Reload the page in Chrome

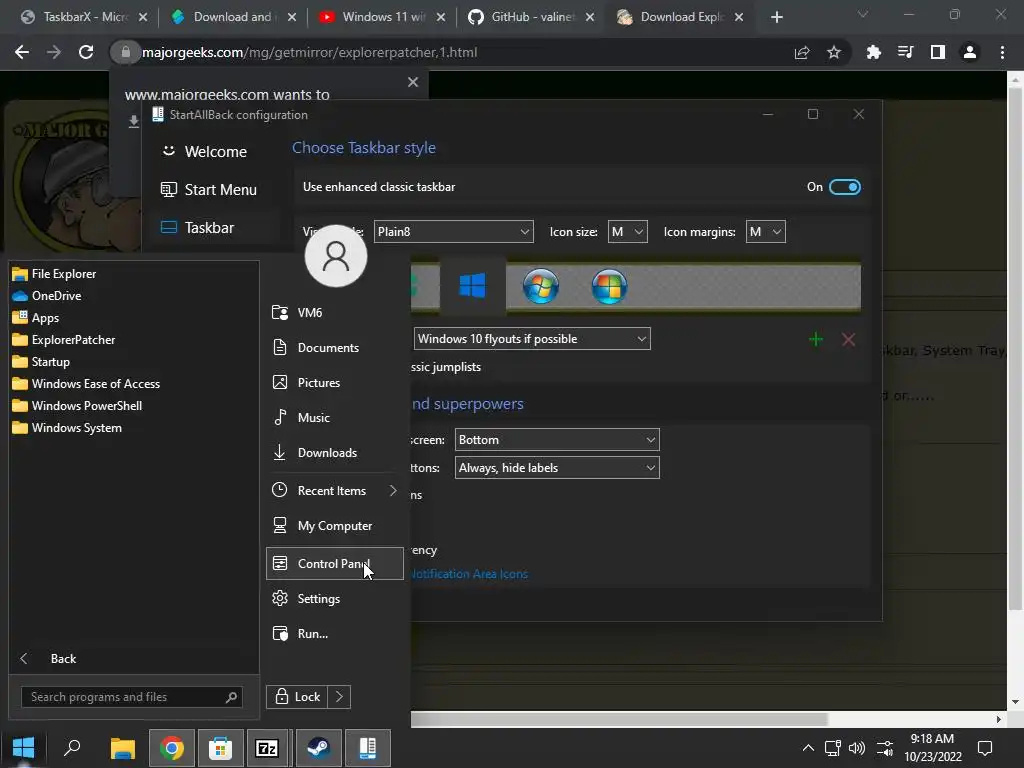(x=86, y=52)
